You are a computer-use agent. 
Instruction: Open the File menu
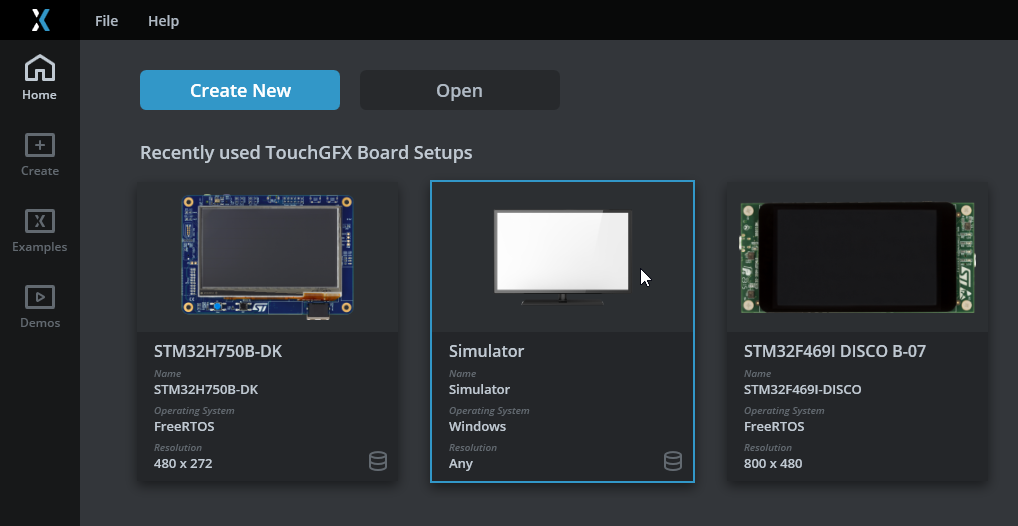[x=106, y=21]
